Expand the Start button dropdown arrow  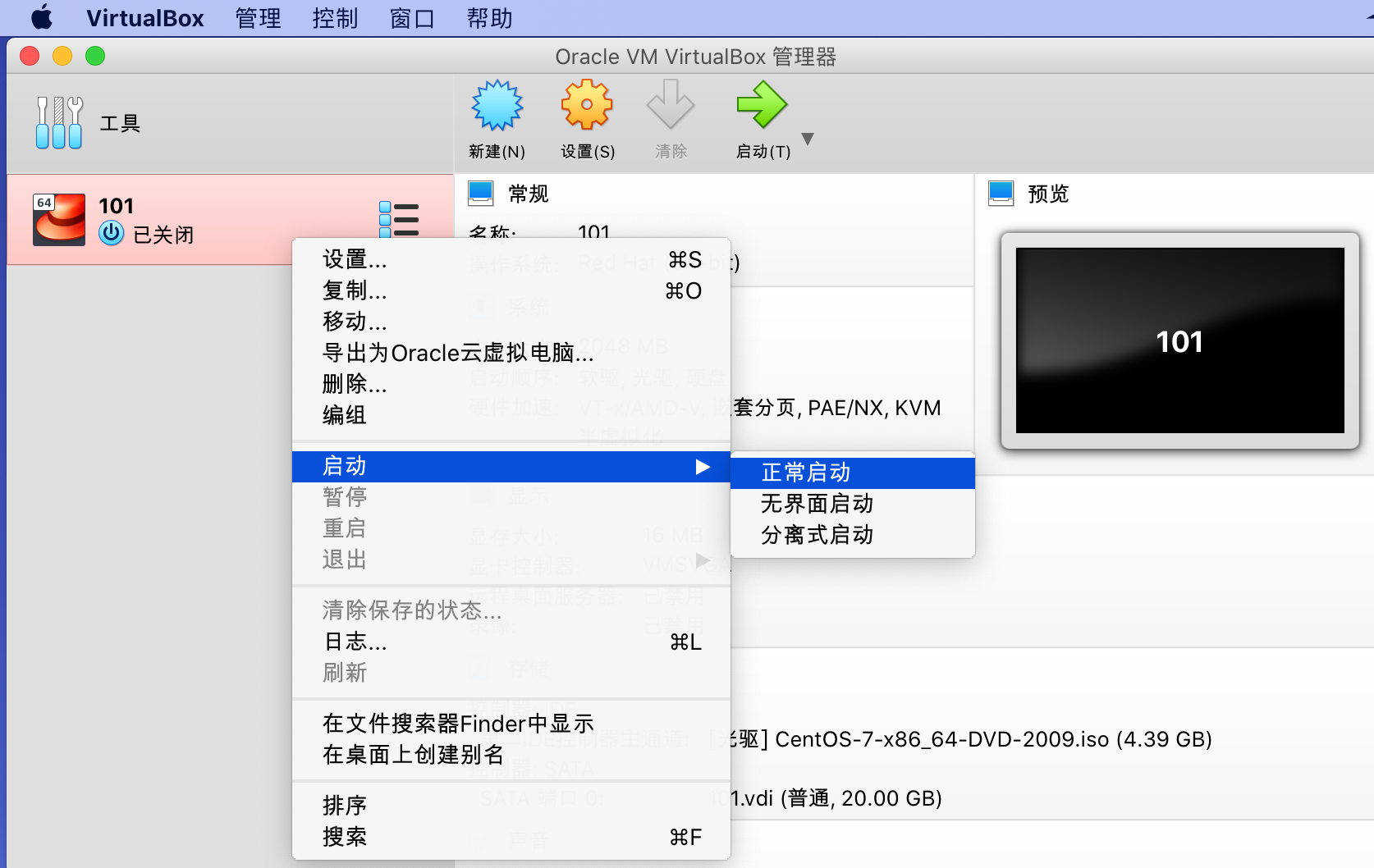coord(808,139)
